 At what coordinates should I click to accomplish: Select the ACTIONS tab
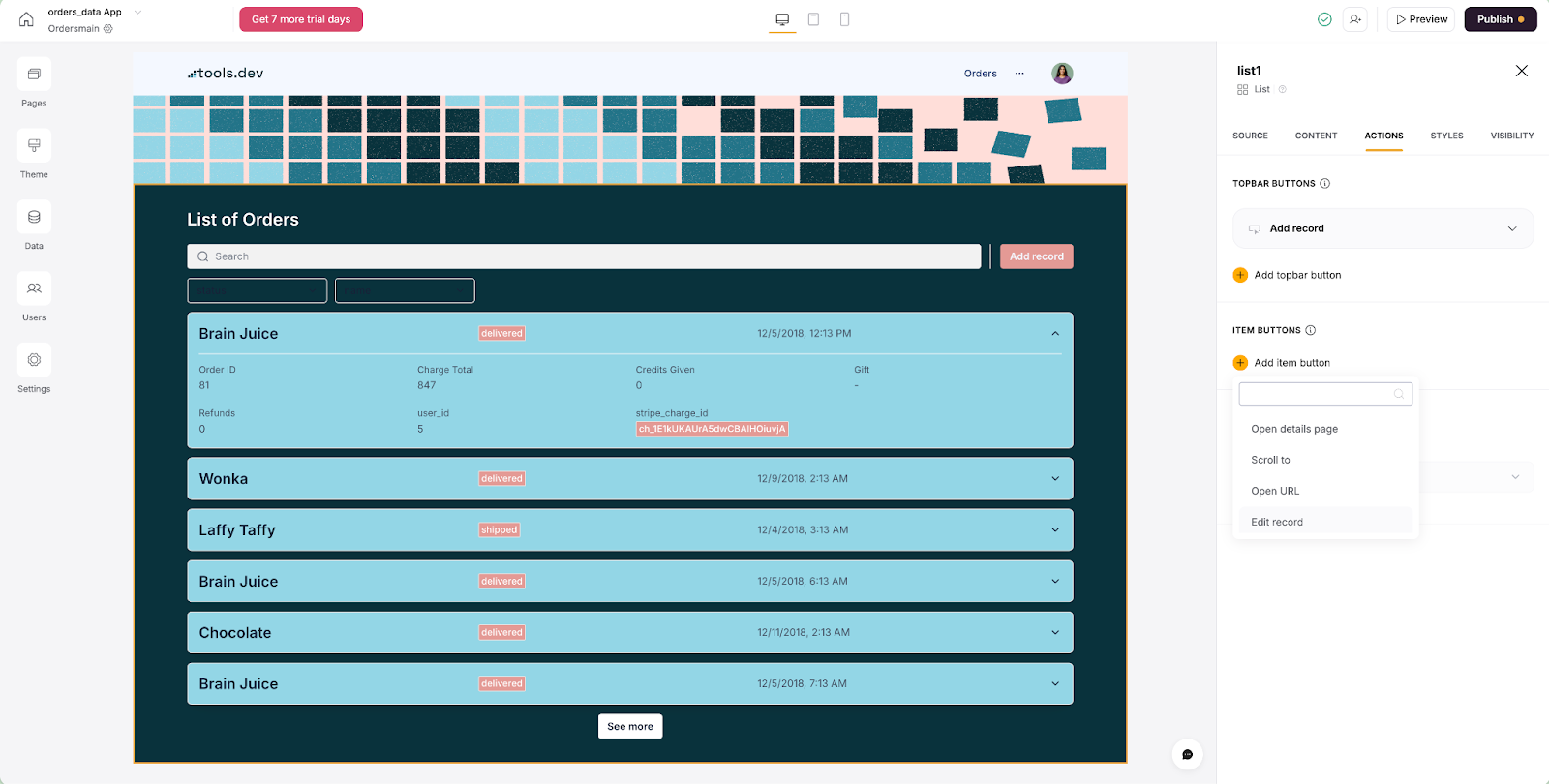(1383, 136)
